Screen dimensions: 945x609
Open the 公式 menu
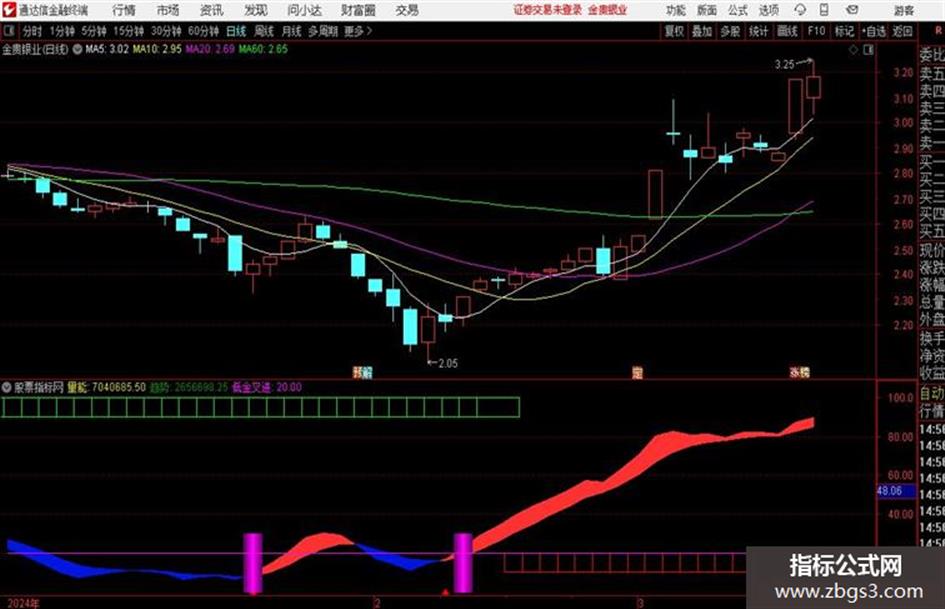pyautogui.click(x=738, y=10)
